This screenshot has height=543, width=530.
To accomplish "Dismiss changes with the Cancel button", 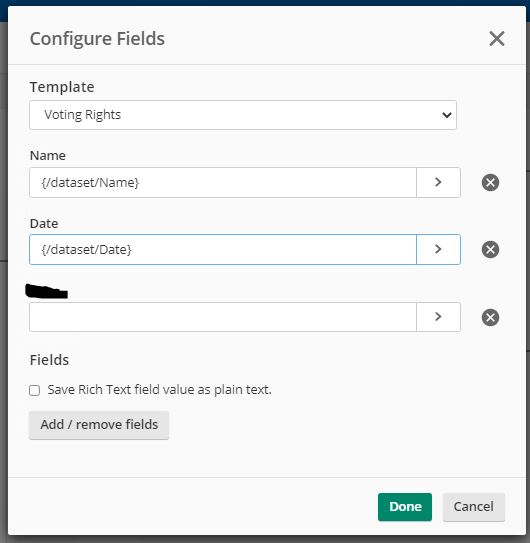I will coord(474,507).
